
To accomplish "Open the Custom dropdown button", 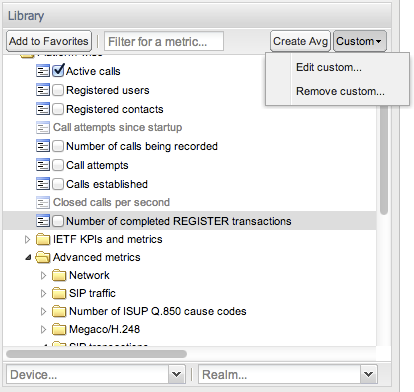I will pyautogui.click(x=360, y=41).
